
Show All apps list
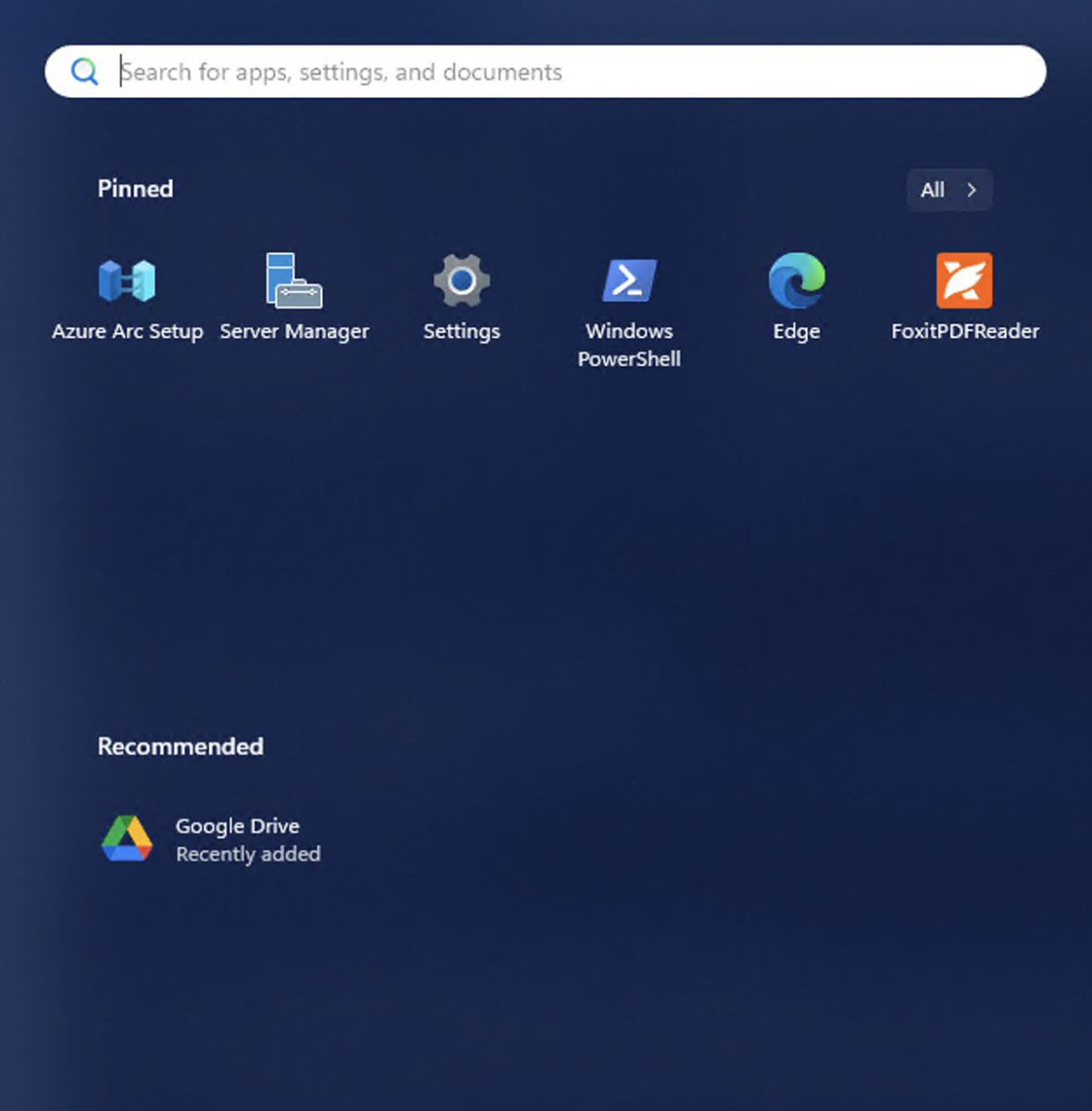click(949, 190)
